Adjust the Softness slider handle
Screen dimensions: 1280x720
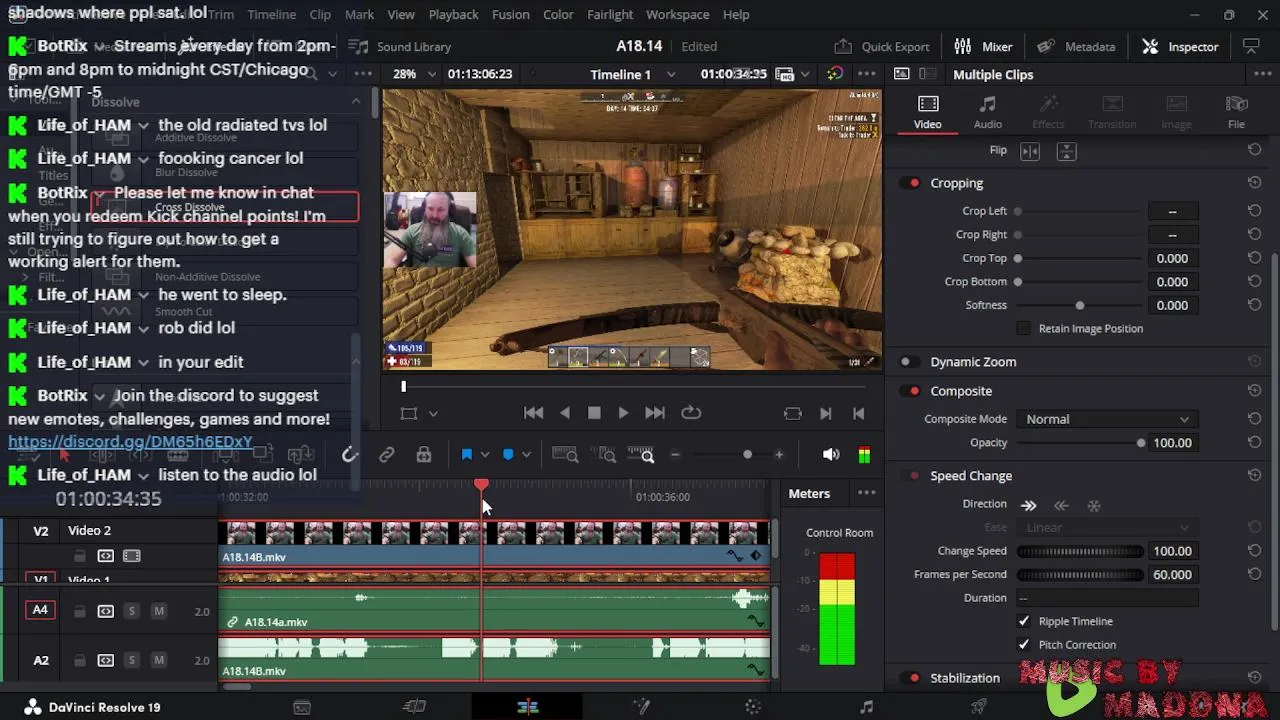1079,305
